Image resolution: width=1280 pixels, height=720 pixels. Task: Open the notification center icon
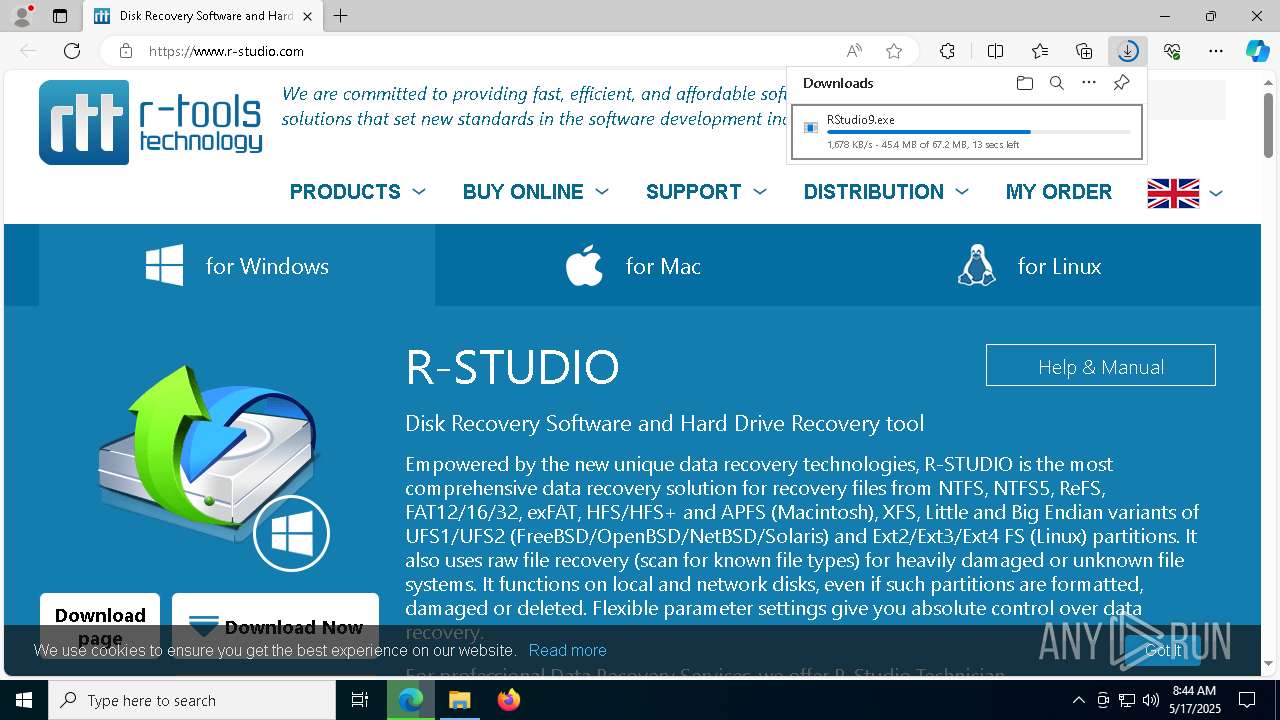pos(1248,700)
